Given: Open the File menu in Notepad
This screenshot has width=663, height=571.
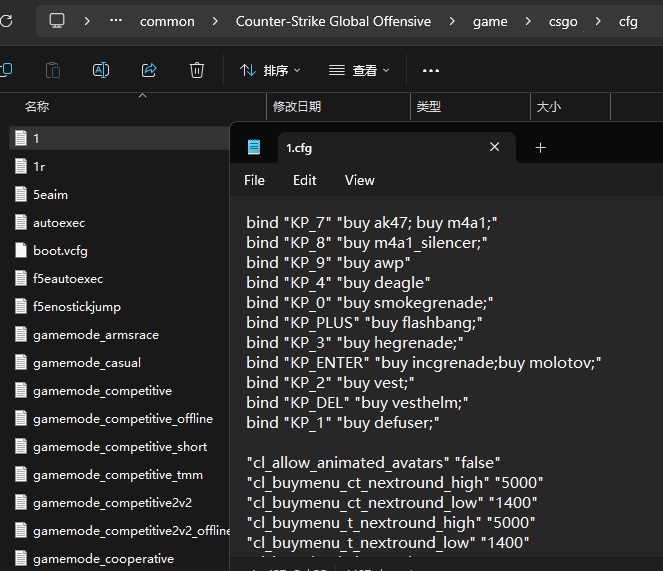Looking at the screenshot, I should pos(254,180).
